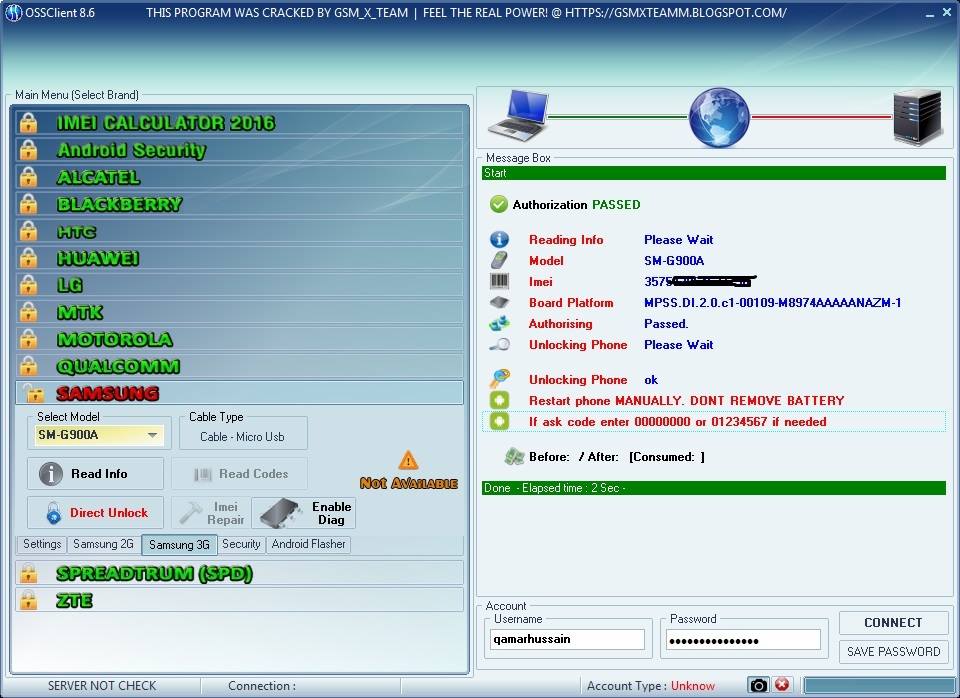This screenshot has width=960, height=698.
Task: Click the Board Platform MPSS value text
Action: coord(773,302)
